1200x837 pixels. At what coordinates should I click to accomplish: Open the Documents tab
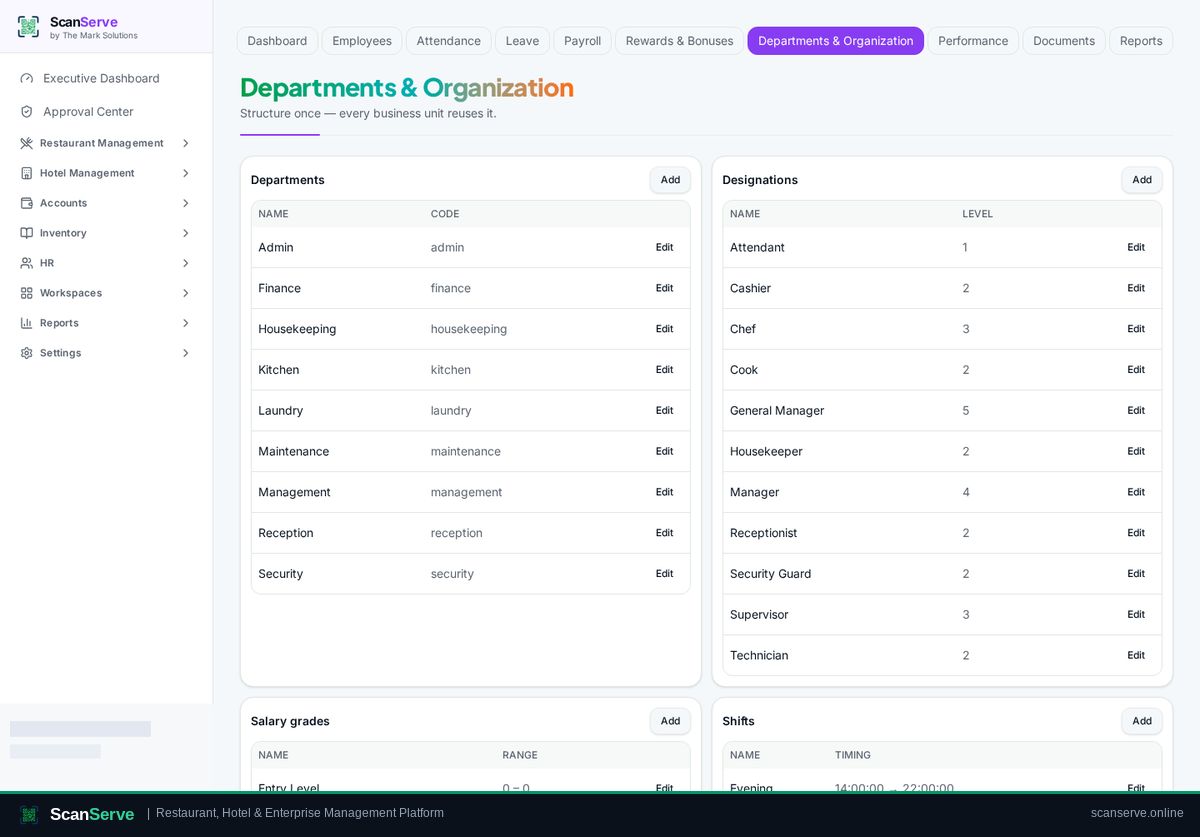(1064, 41)
